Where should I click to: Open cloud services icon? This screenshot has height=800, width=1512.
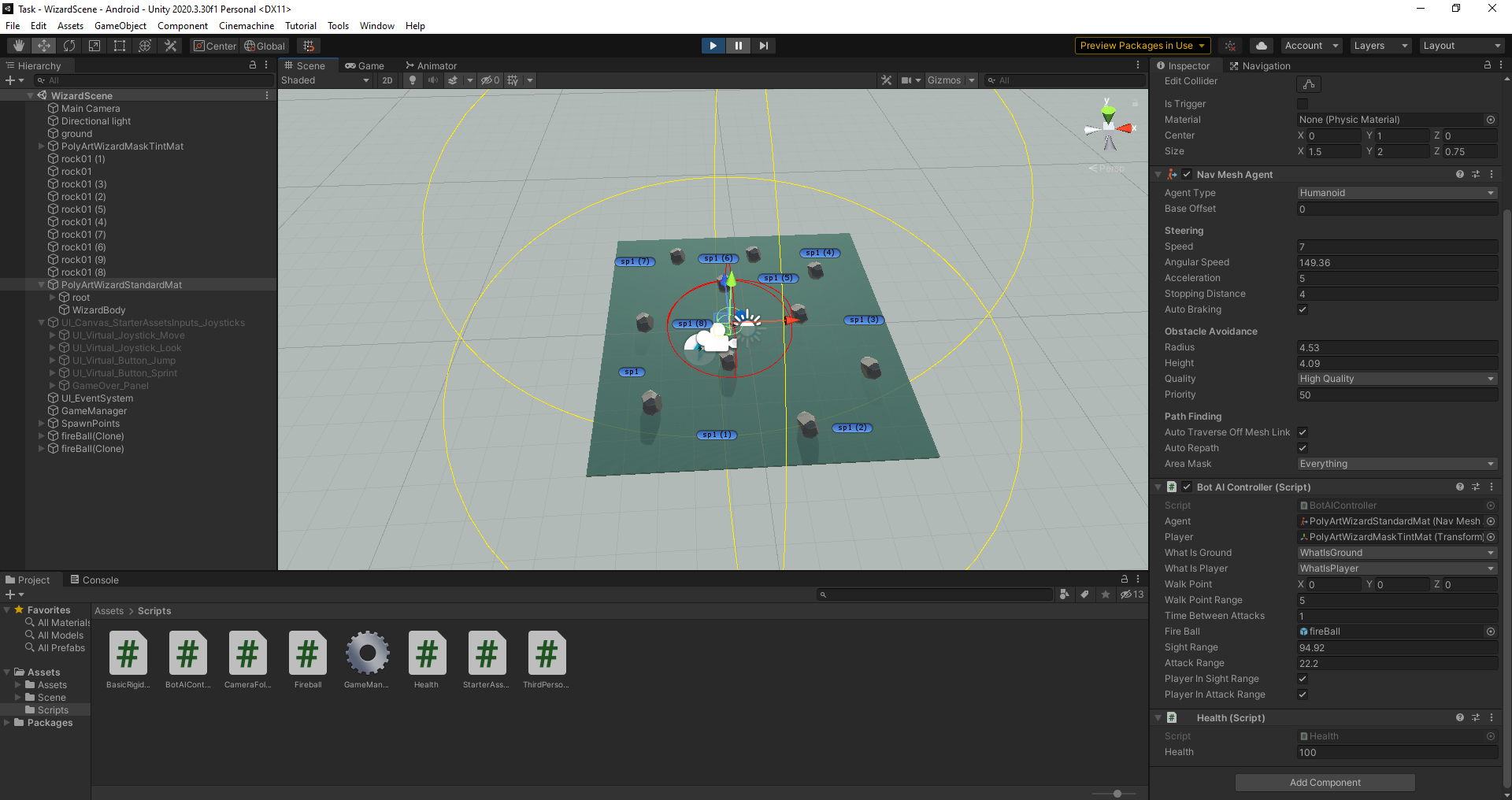[1261, 46]
